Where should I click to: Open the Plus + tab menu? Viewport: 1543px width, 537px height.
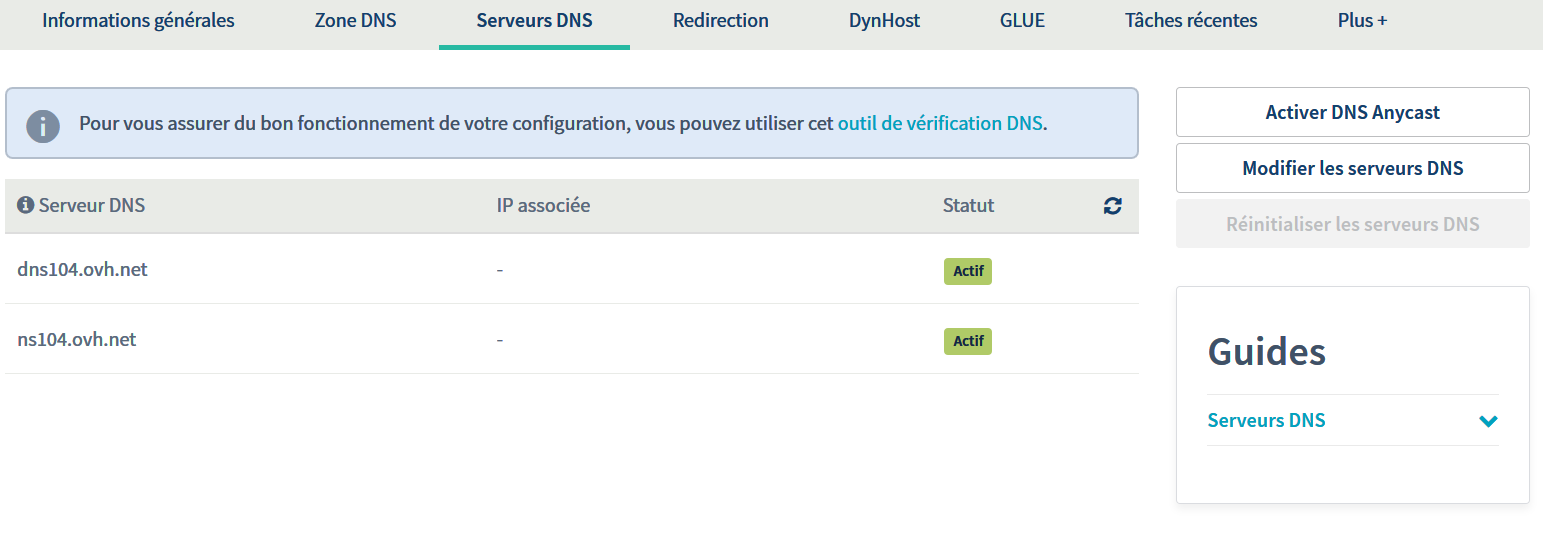[x=1362, y=20]
